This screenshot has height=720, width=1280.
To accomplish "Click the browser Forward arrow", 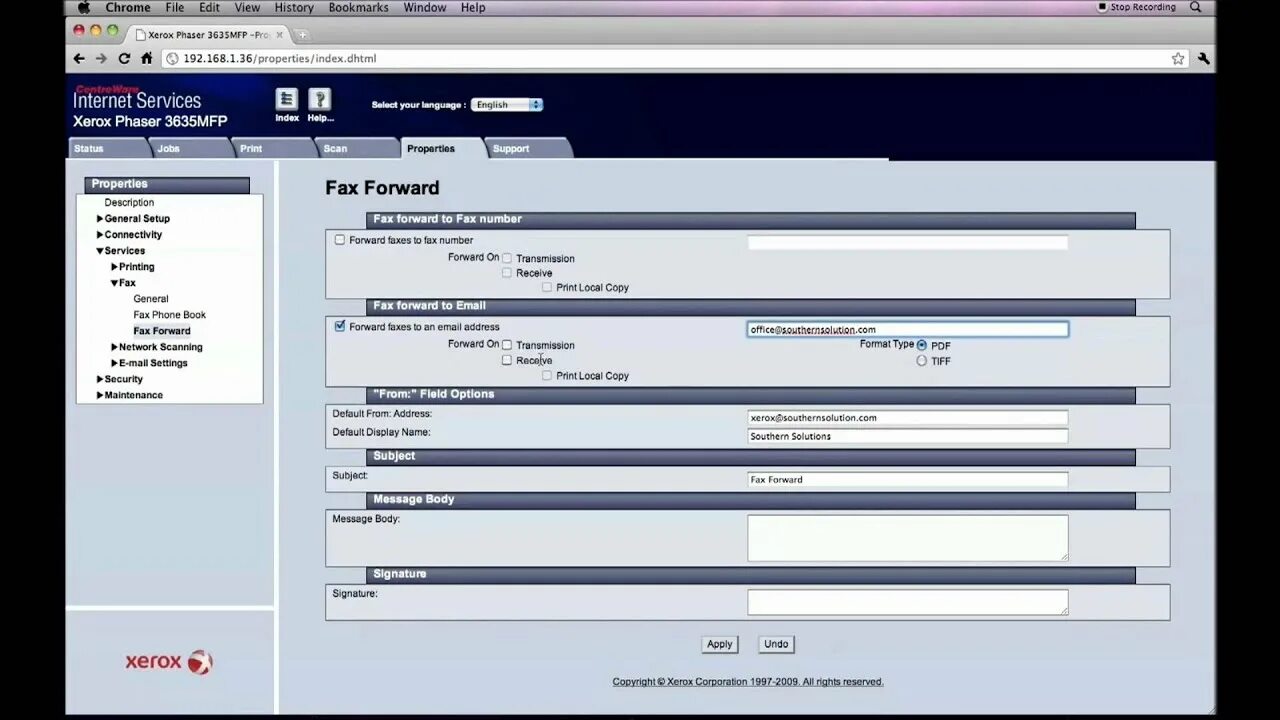I will 101,59.
